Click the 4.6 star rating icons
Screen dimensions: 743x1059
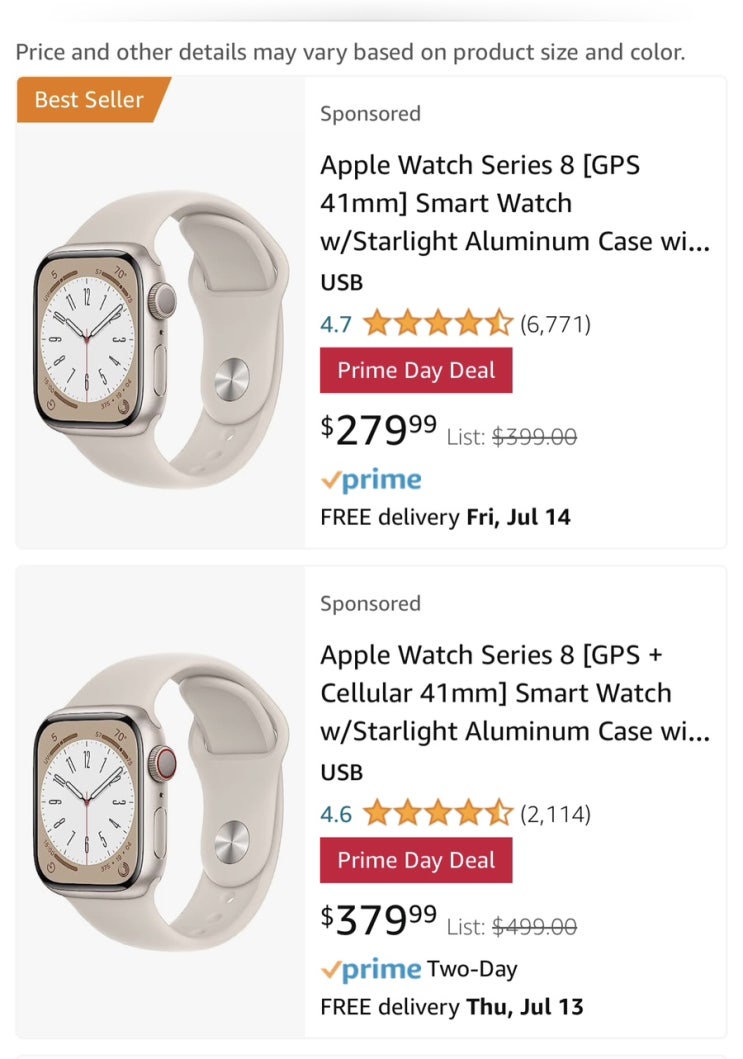[x=438, y=814]
